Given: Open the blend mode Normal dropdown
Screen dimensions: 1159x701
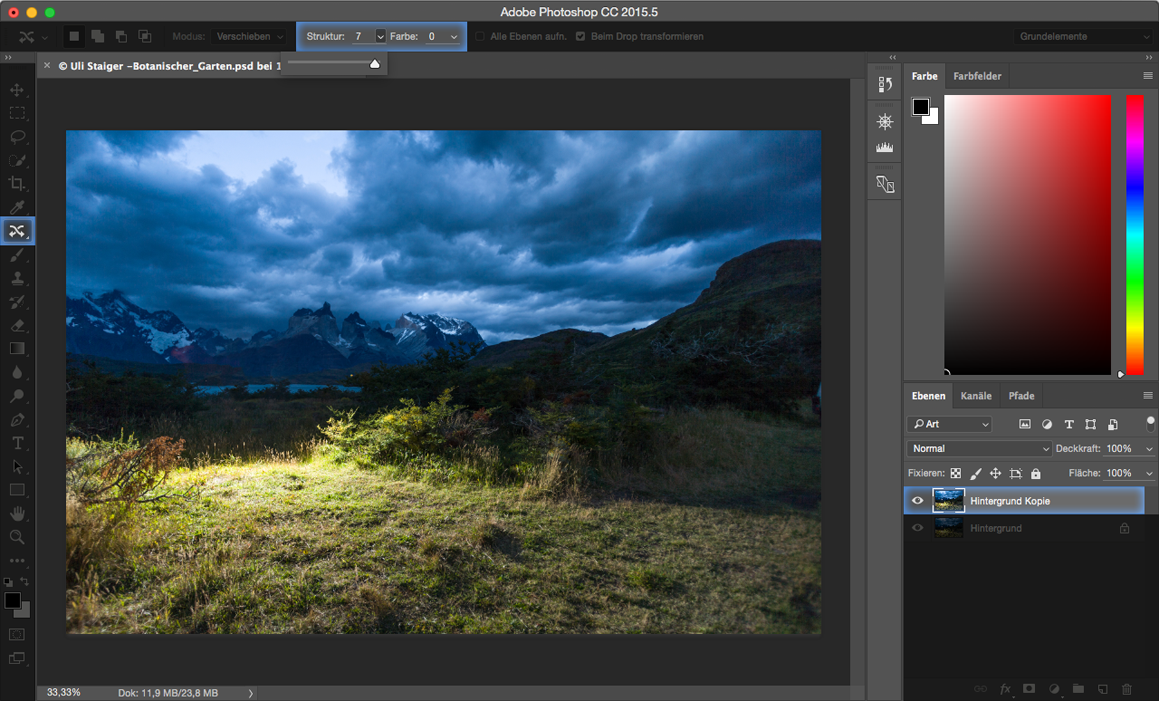Looking at the screenshot, I should coord(979,449).
